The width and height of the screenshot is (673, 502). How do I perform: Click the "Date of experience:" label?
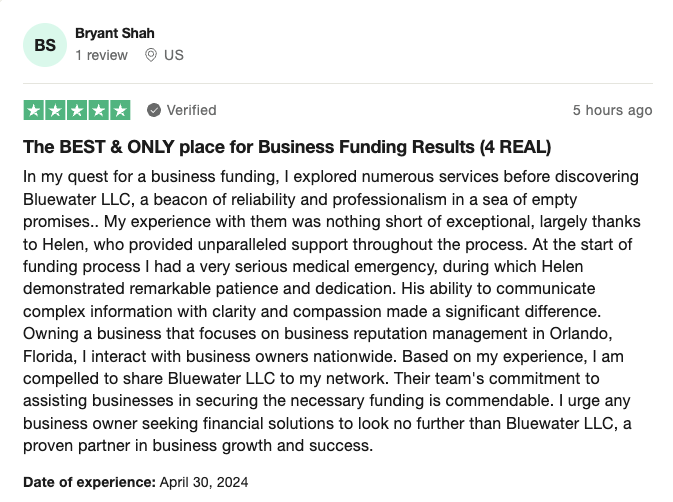point(89,482)
